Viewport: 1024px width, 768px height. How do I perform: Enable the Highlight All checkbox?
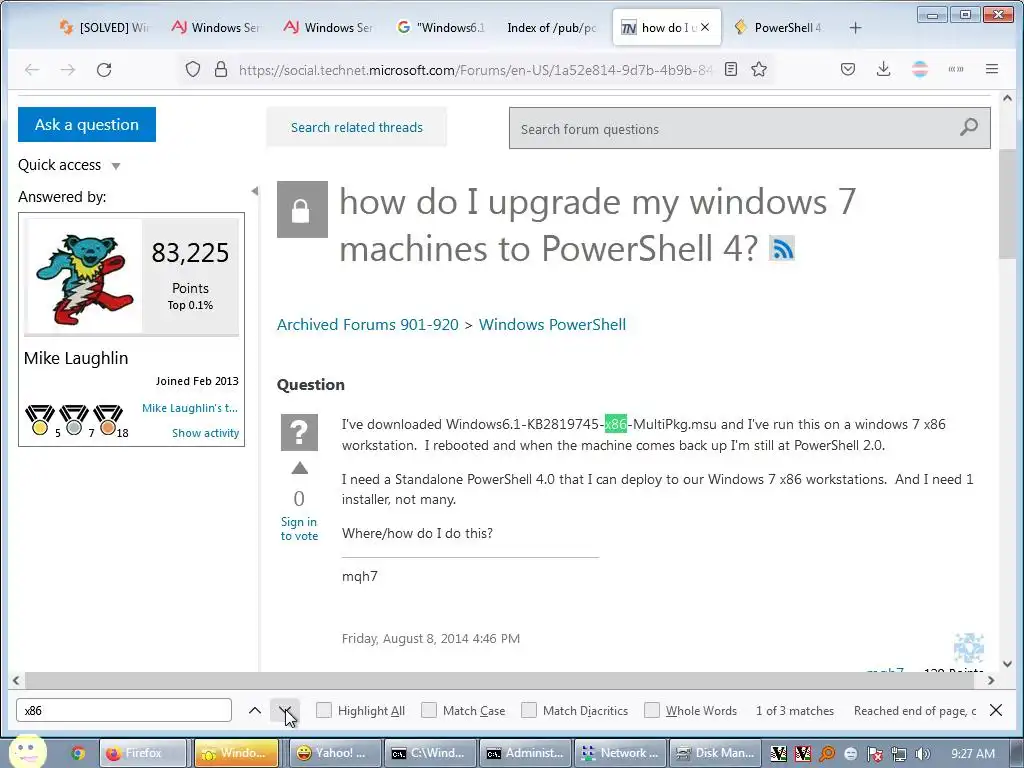tap(323, 710)
